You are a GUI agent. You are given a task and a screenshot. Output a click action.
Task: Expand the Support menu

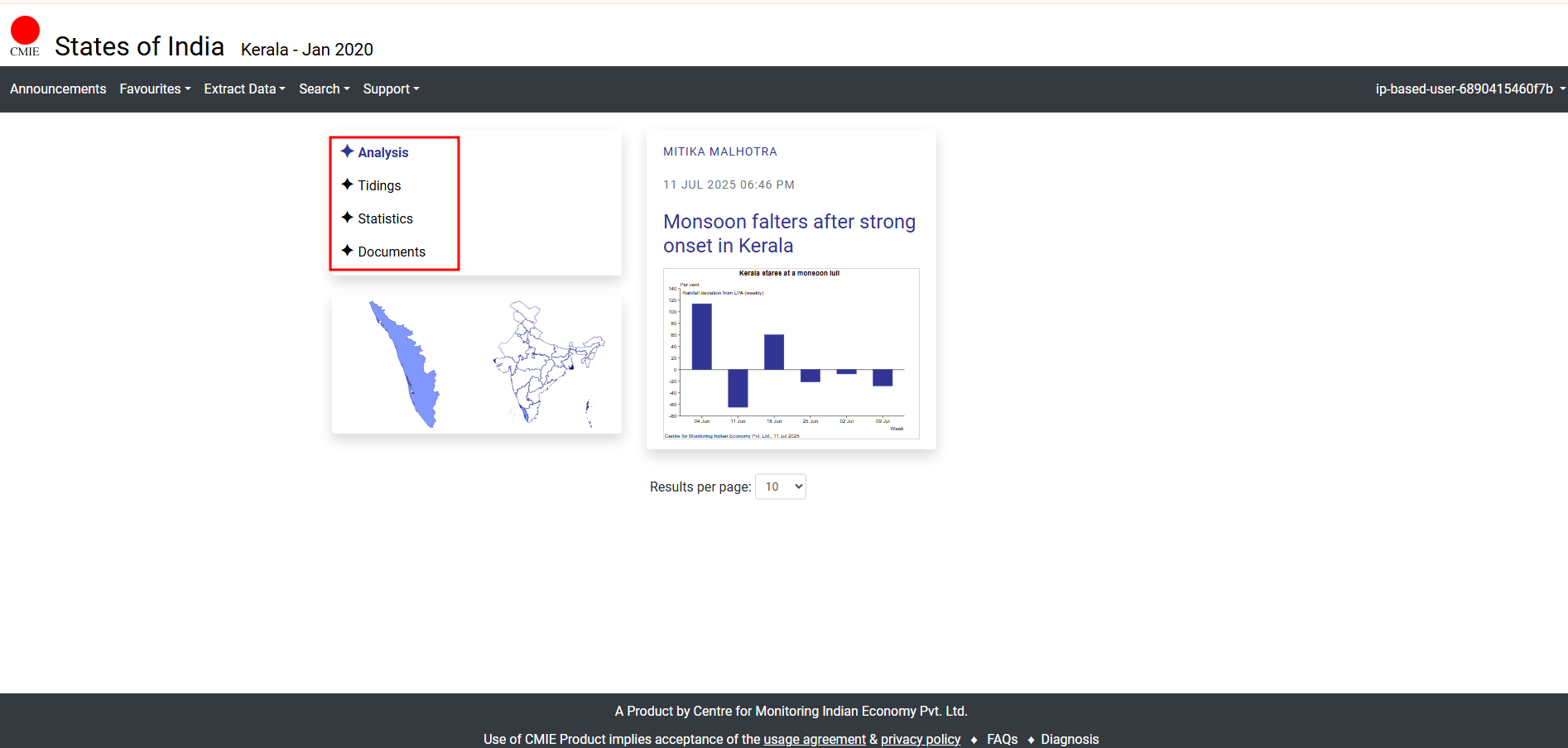(x=391, y=89)
